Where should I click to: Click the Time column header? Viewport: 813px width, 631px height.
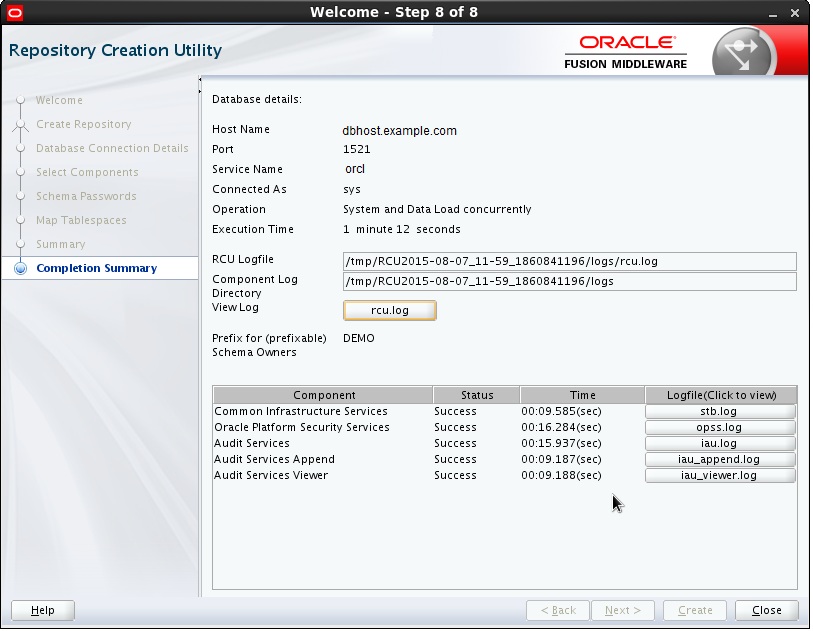coord(583,395)
